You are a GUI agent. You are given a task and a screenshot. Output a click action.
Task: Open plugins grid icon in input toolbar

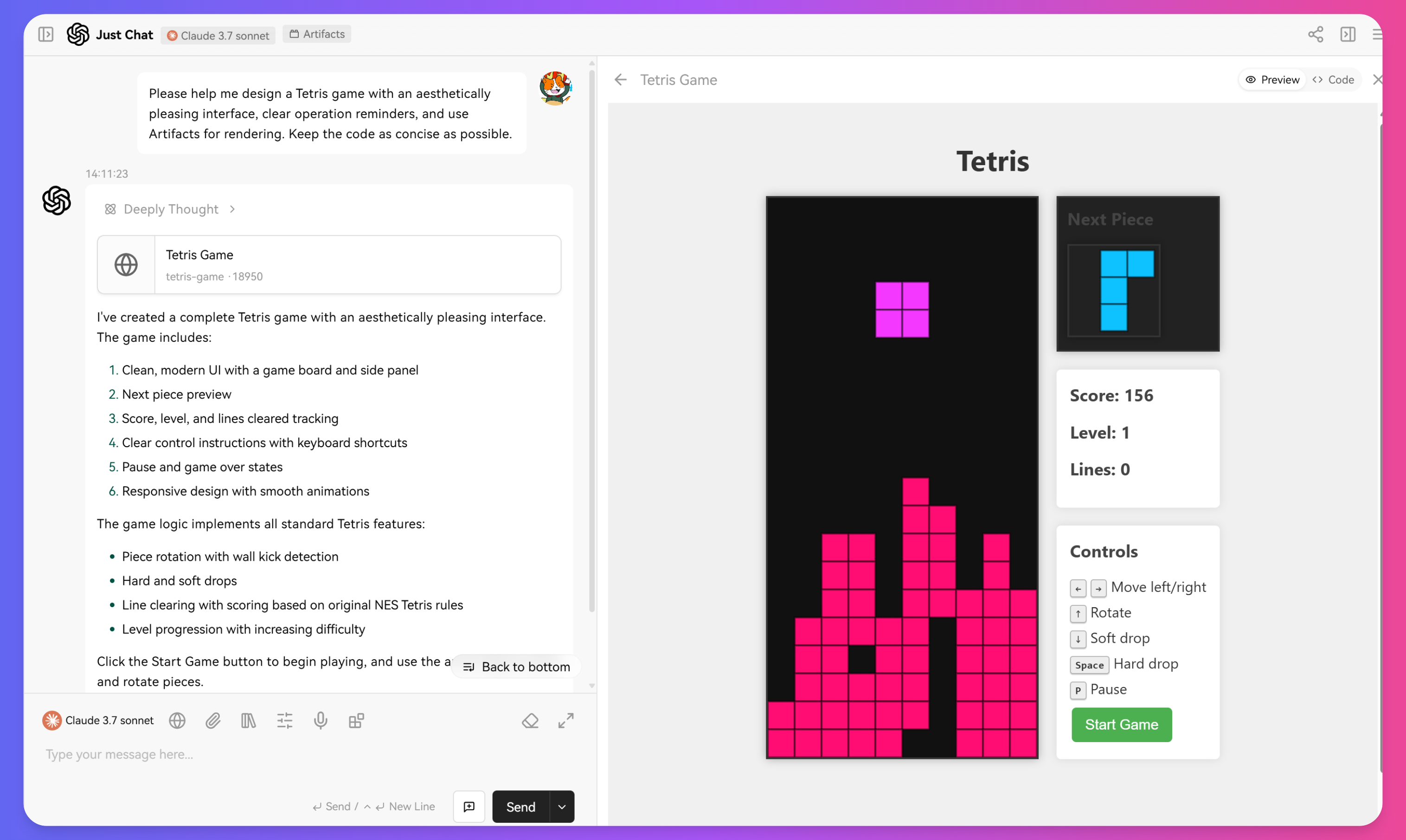click(x=356, y=721)
